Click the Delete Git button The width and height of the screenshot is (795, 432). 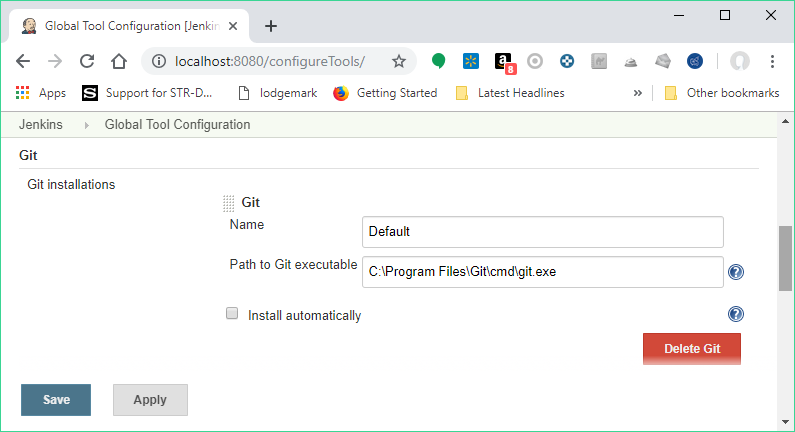692,349
